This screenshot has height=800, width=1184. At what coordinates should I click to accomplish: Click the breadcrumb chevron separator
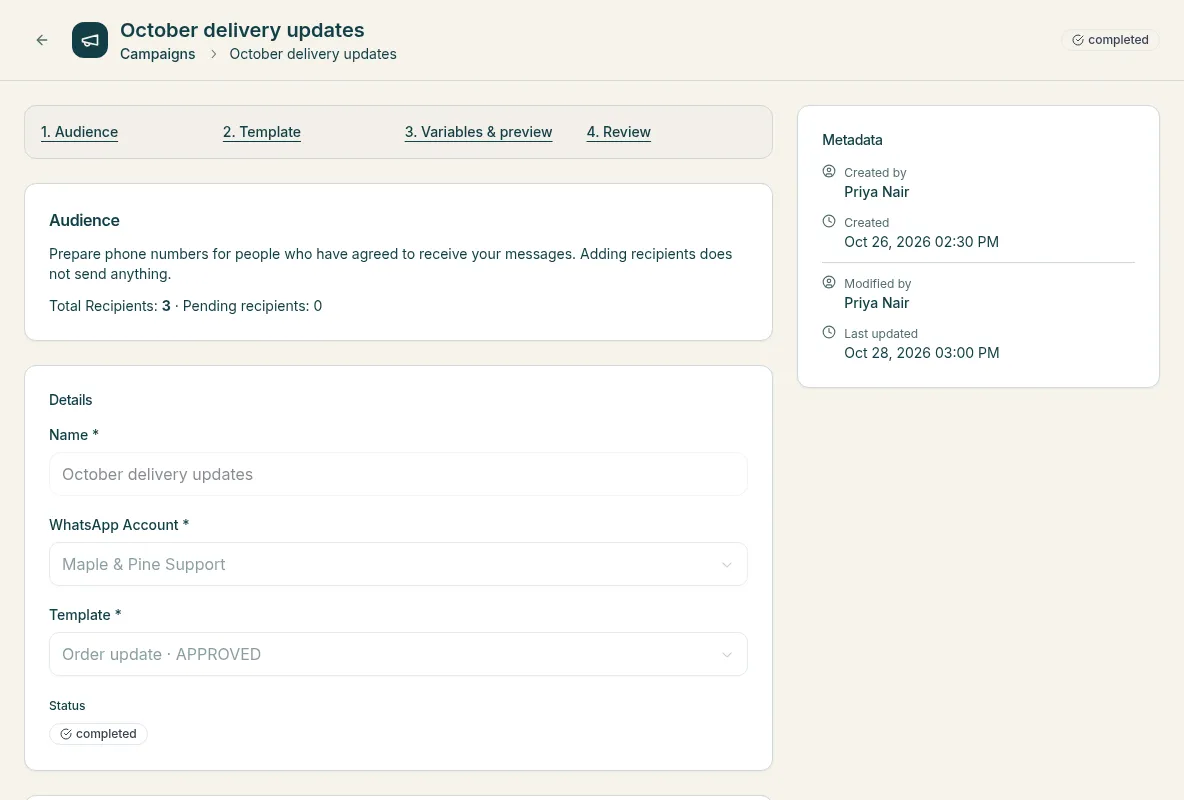coord(213,54)
